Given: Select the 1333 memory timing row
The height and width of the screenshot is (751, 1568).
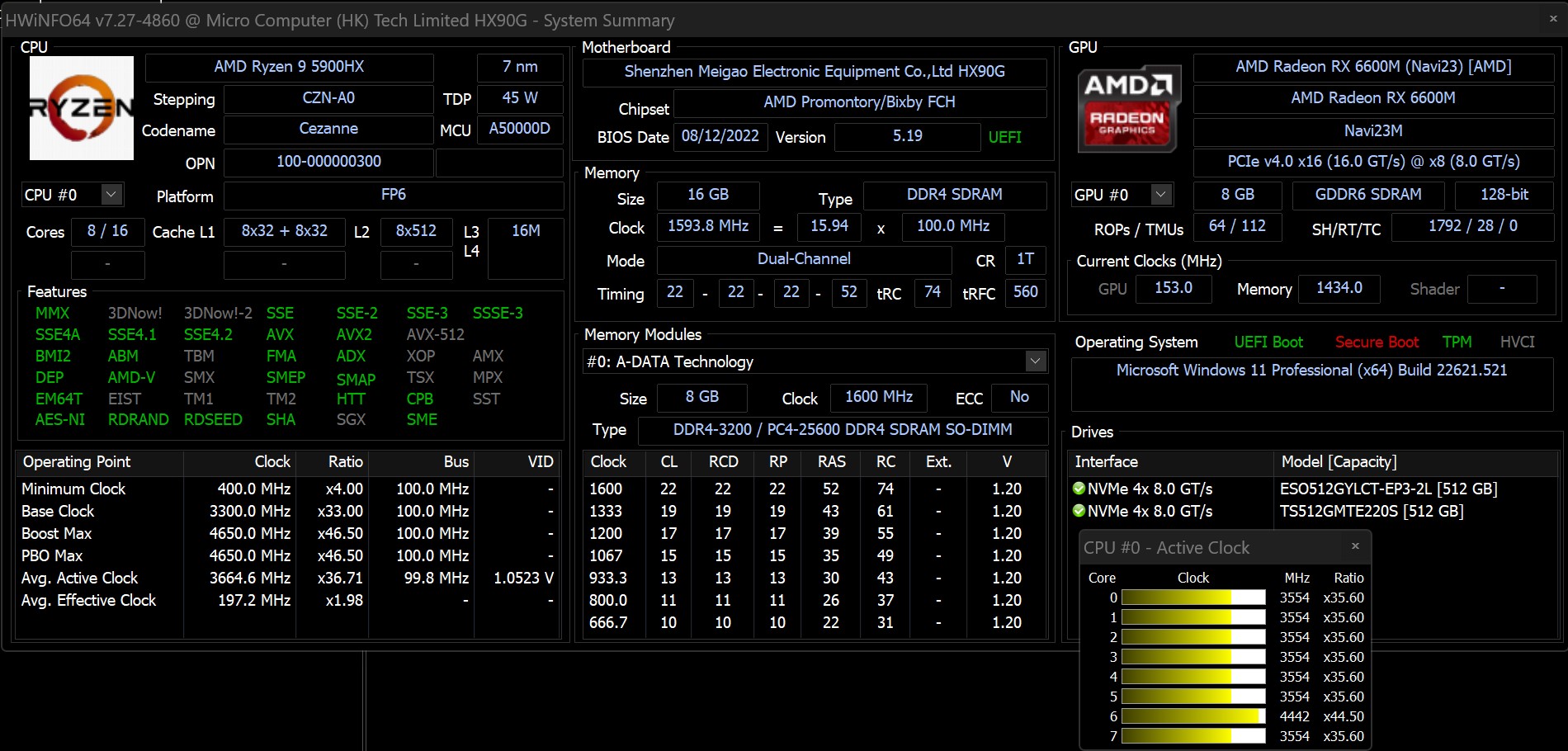Looking at the screenshot, I should 815,512.
